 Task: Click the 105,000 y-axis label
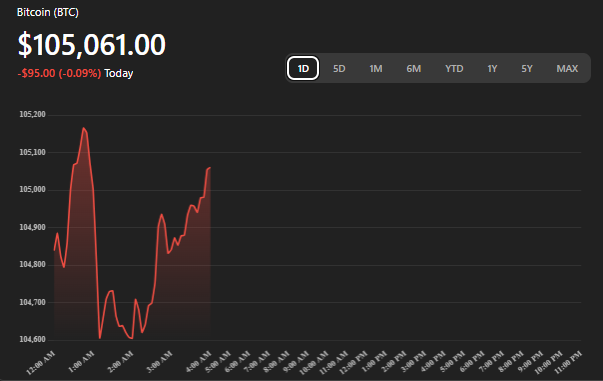point(32,189)
